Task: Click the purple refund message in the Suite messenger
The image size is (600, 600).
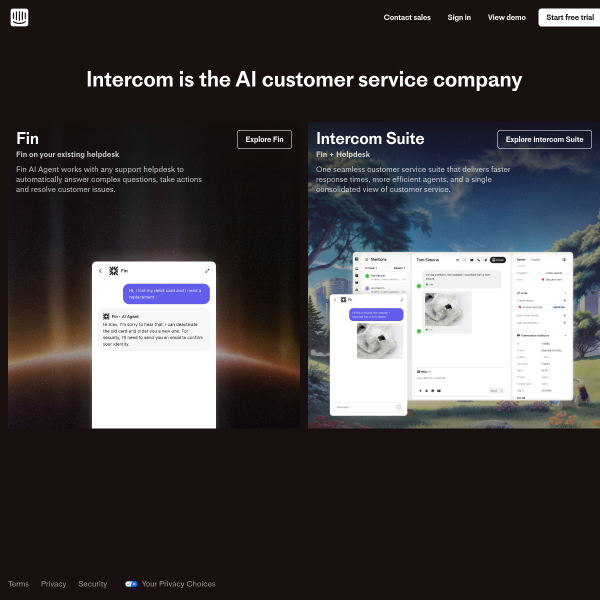Action: [x=376, y=315]
